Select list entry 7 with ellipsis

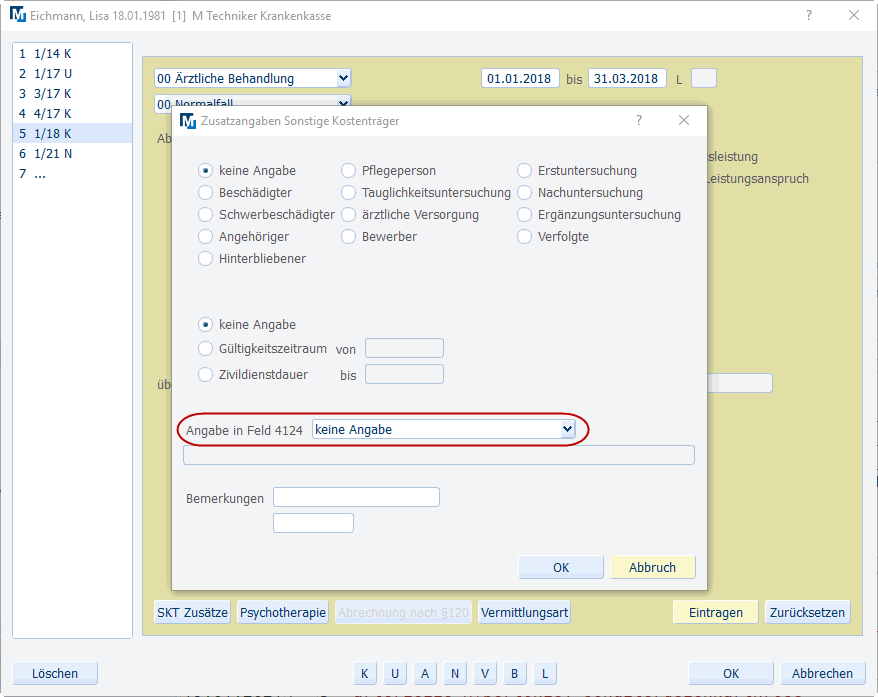pos(72,174)
